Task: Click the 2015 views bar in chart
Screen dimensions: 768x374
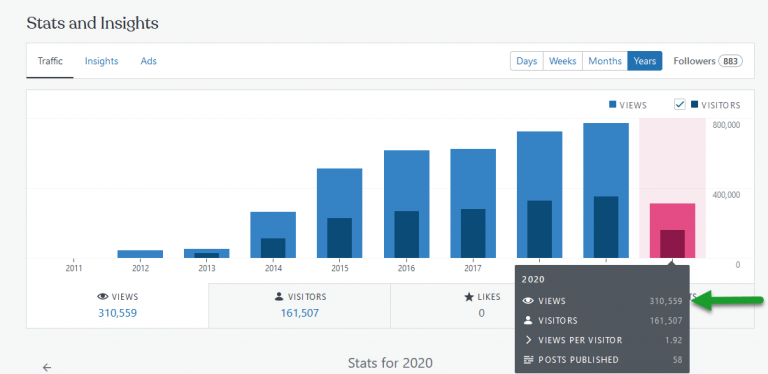Action: [x=339, y=213]
